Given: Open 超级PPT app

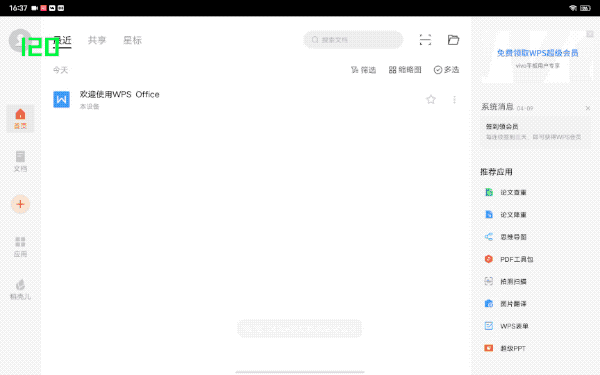Looking at the screenshot, I should [x=505, y=349].
